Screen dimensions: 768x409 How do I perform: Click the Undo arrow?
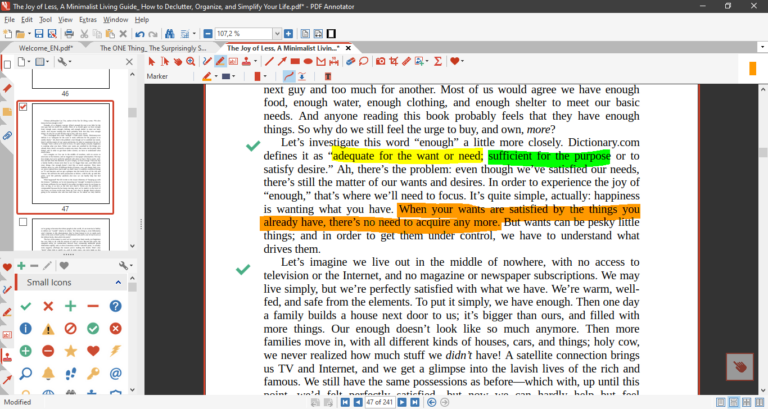tap(139, 34)
